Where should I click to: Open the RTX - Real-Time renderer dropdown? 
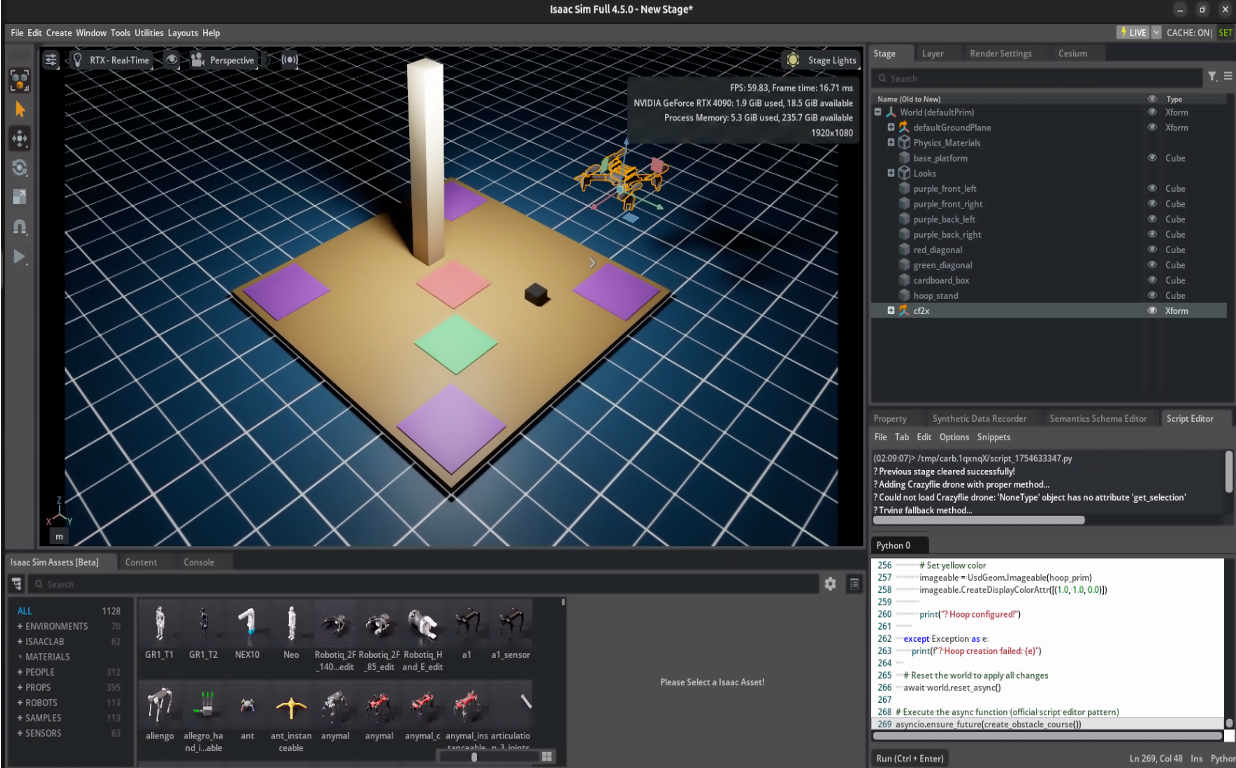pyautogui.click(x=118, y=60)
